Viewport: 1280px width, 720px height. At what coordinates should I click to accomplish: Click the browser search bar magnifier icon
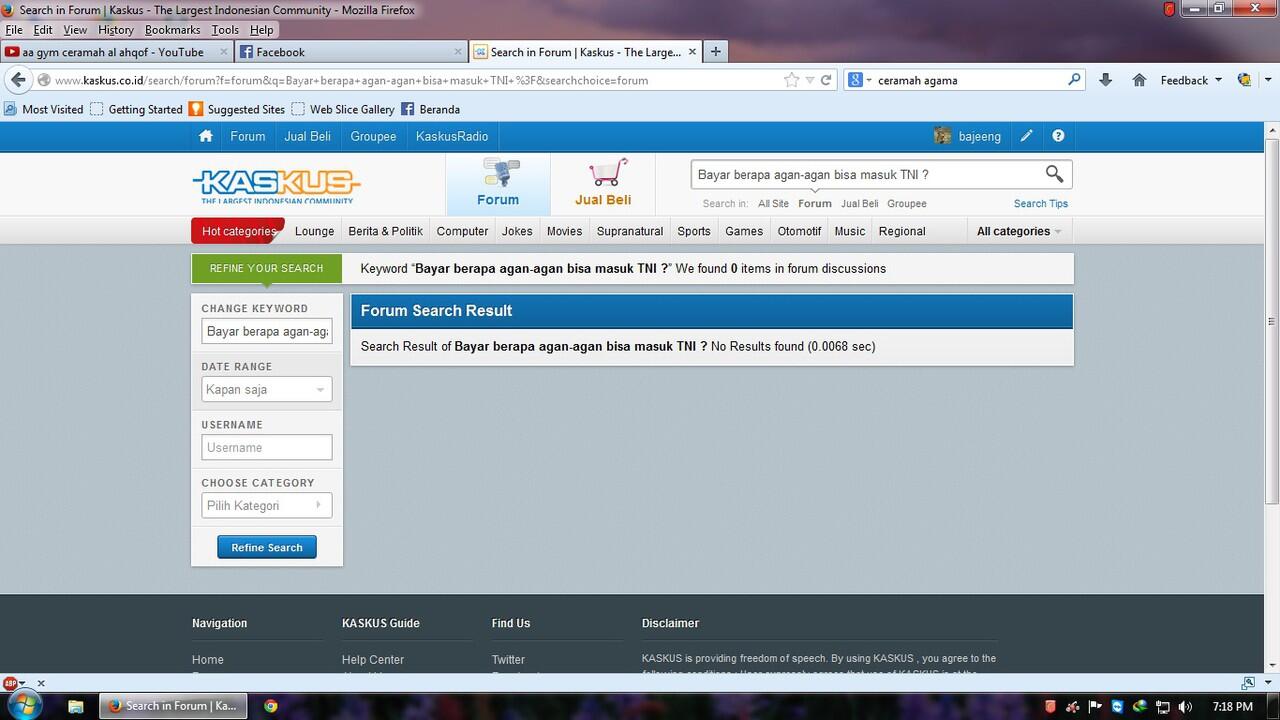pos(1074,80)
